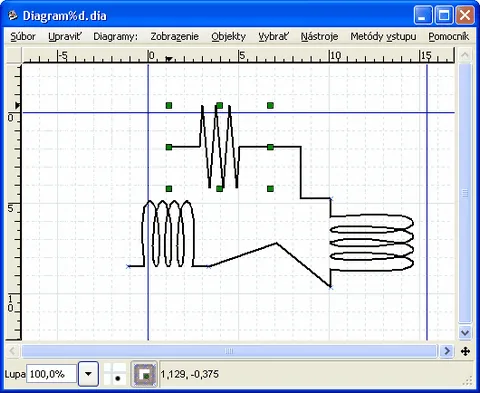Click the canvas navigation cross icon
This screenshot has height=393, width=480.
(x=465, y=351)
